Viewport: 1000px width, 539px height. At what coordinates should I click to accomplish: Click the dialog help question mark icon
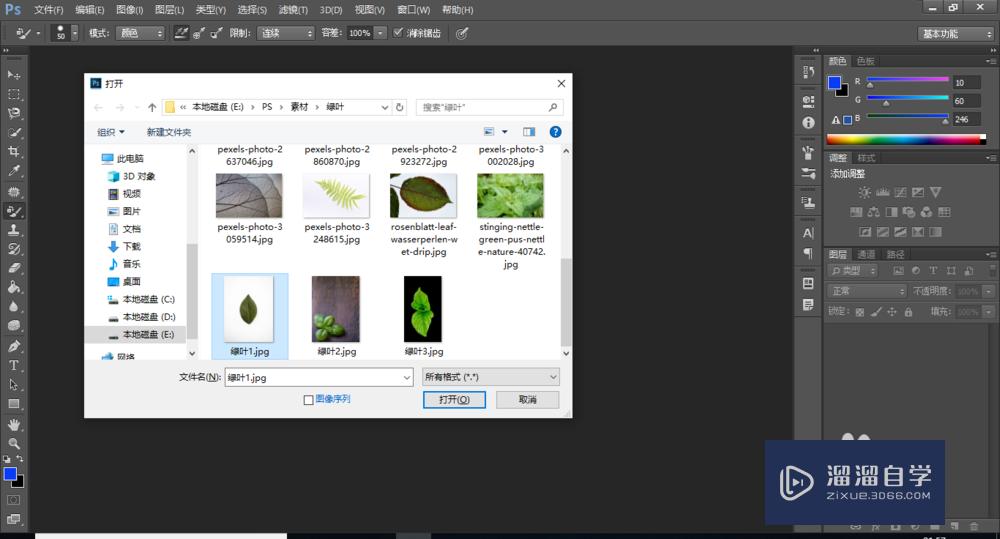[555, 131]
